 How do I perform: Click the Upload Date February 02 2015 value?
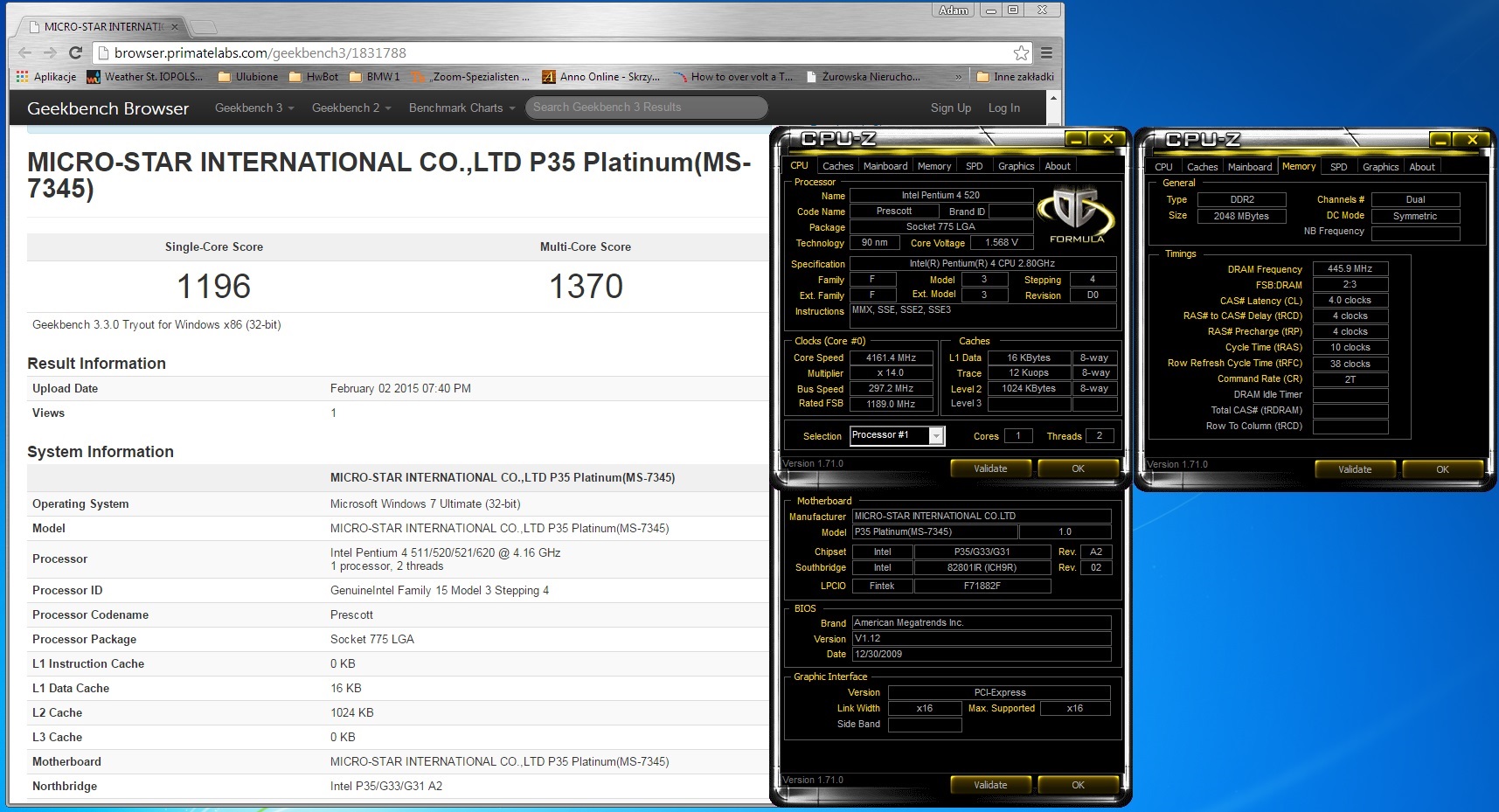pyautogui.click(x=400, y=388)
